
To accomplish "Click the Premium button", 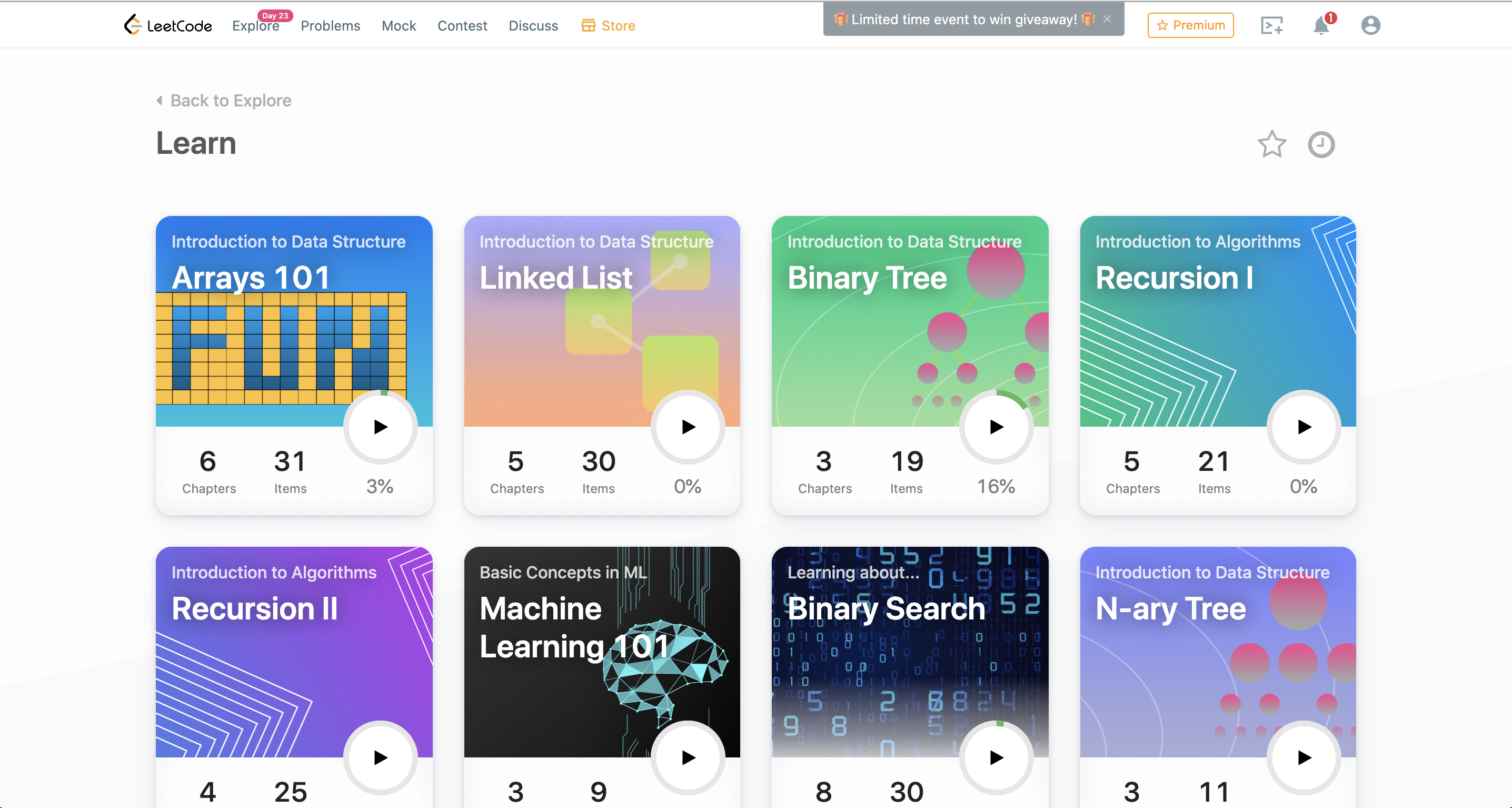I will (x=1190, y=25).
